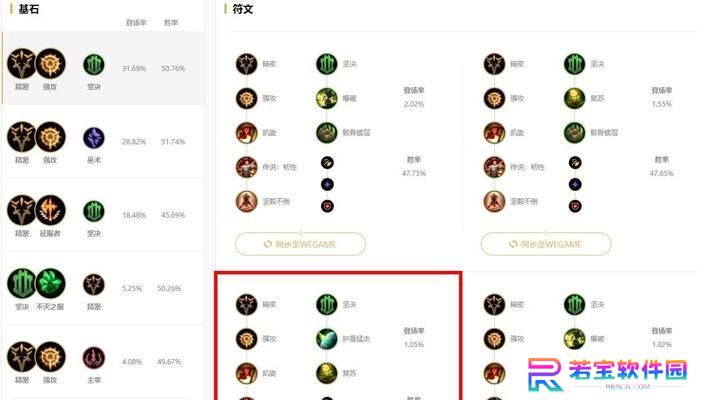Click the heart stat shard in the 1.55% page
708x400 pixels.
click(575, 206)
